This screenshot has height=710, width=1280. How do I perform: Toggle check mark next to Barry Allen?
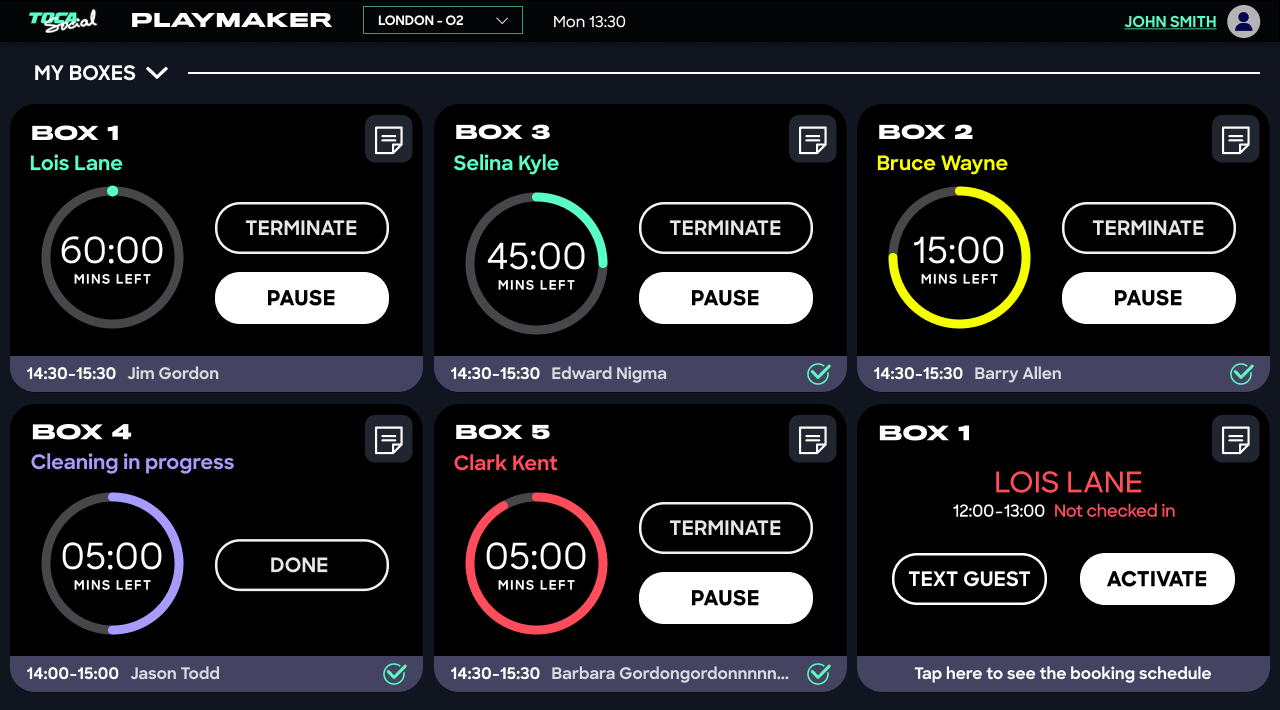tap(1242, 374)
